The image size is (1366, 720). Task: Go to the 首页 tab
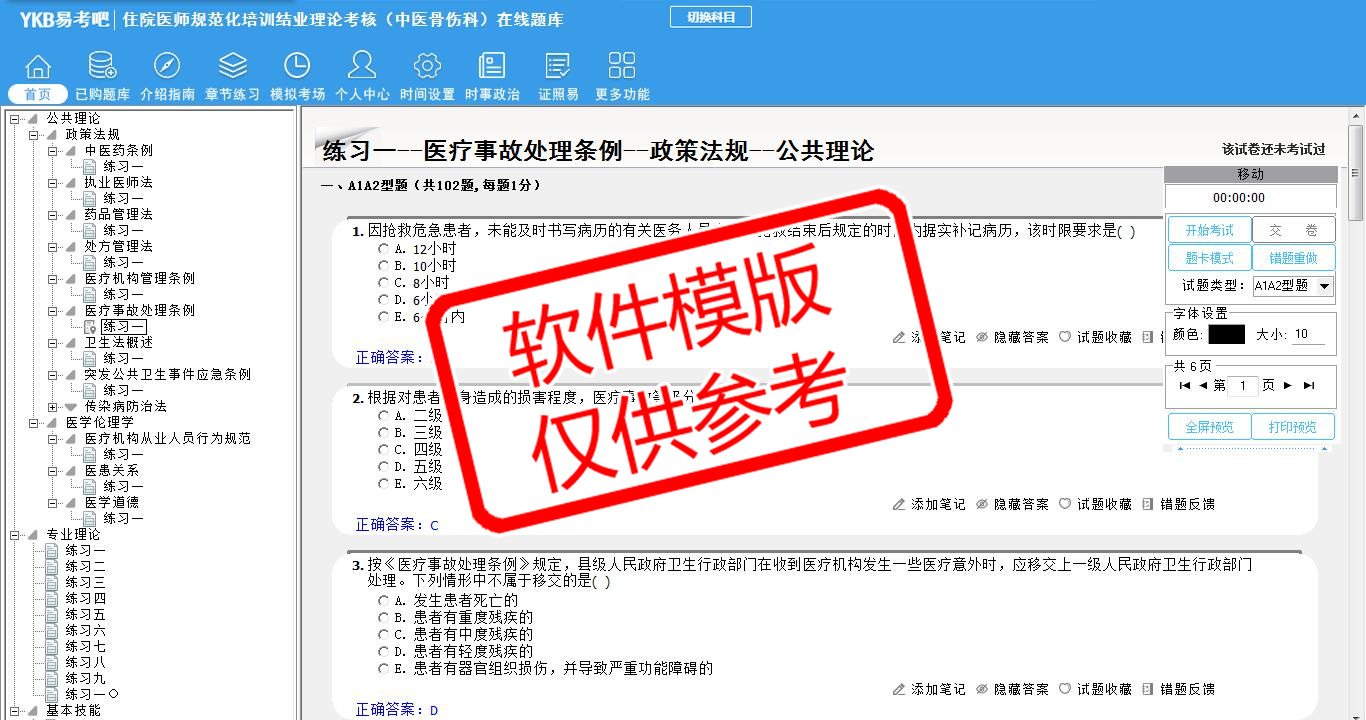coord(38,94)
